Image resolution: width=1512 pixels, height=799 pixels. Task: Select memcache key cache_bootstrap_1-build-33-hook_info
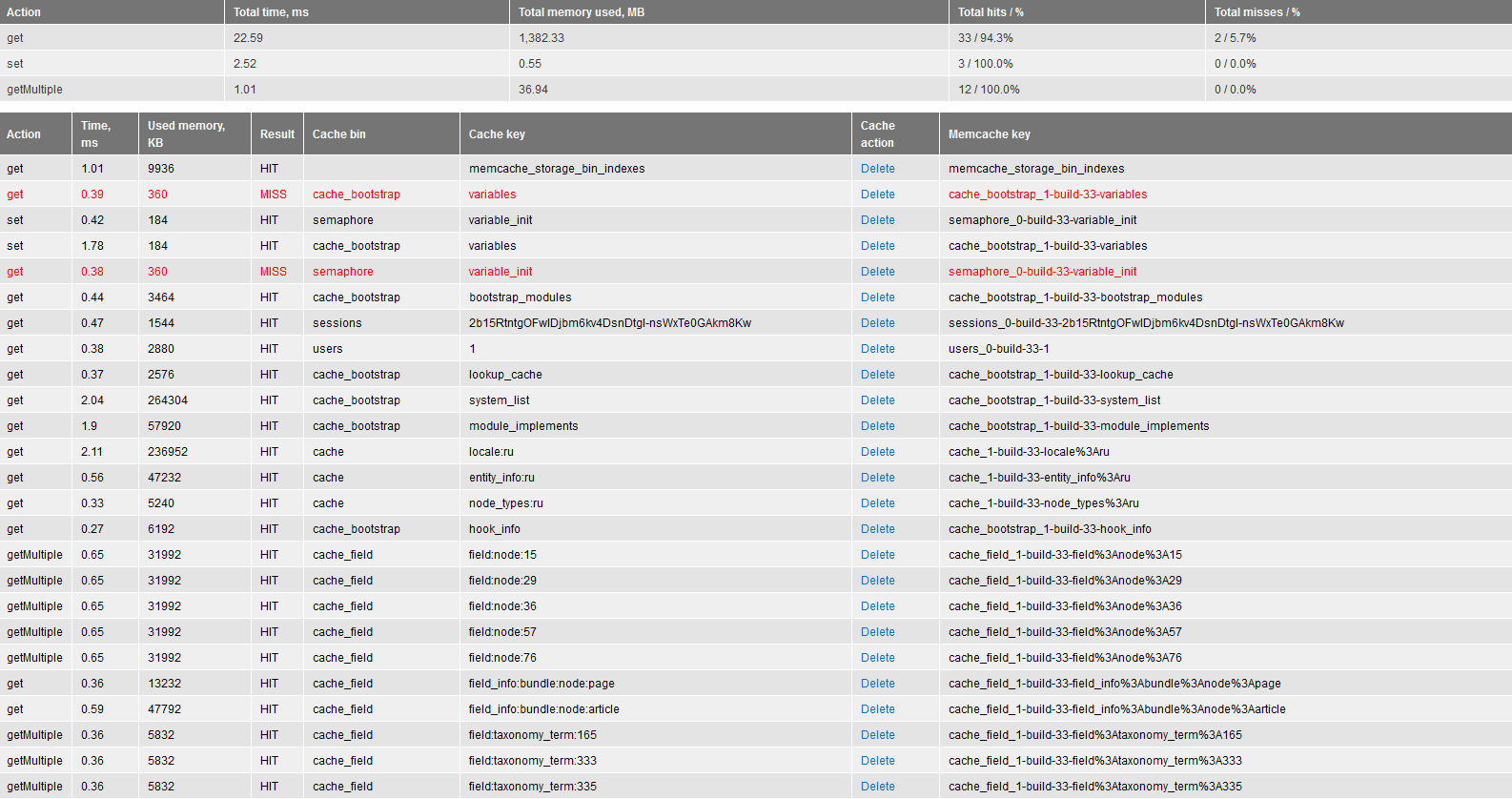click(1050, 529)
